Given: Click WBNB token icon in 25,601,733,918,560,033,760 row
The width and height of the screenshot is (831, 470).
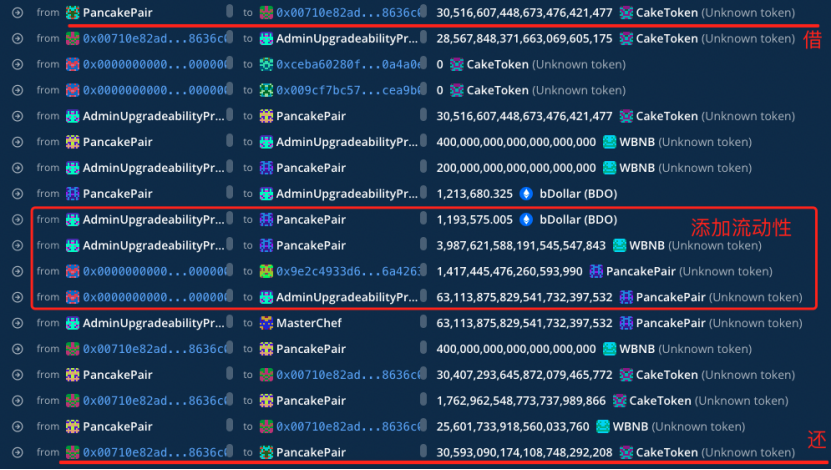Looking at the screenshot, I should pos(603,427).
